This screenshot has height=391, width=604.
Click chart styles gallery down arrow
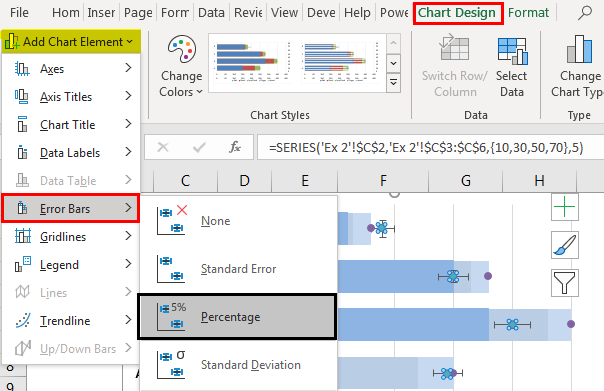coord(393,63)
